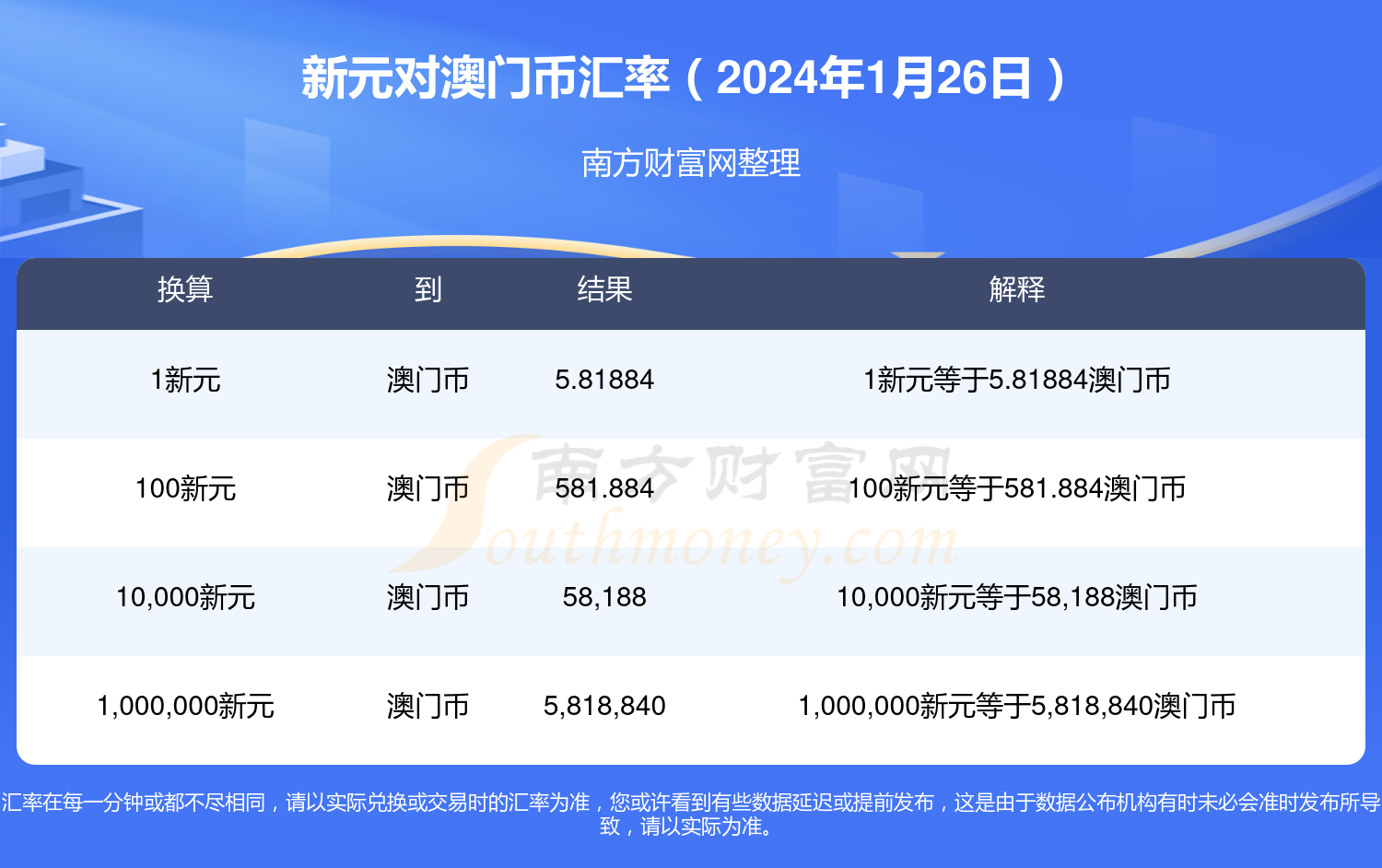Click explanation 1,000,000新元等于5,818,840澳门币
The width and height of the screenshot is (1382, 868).
coord(1016,706)
